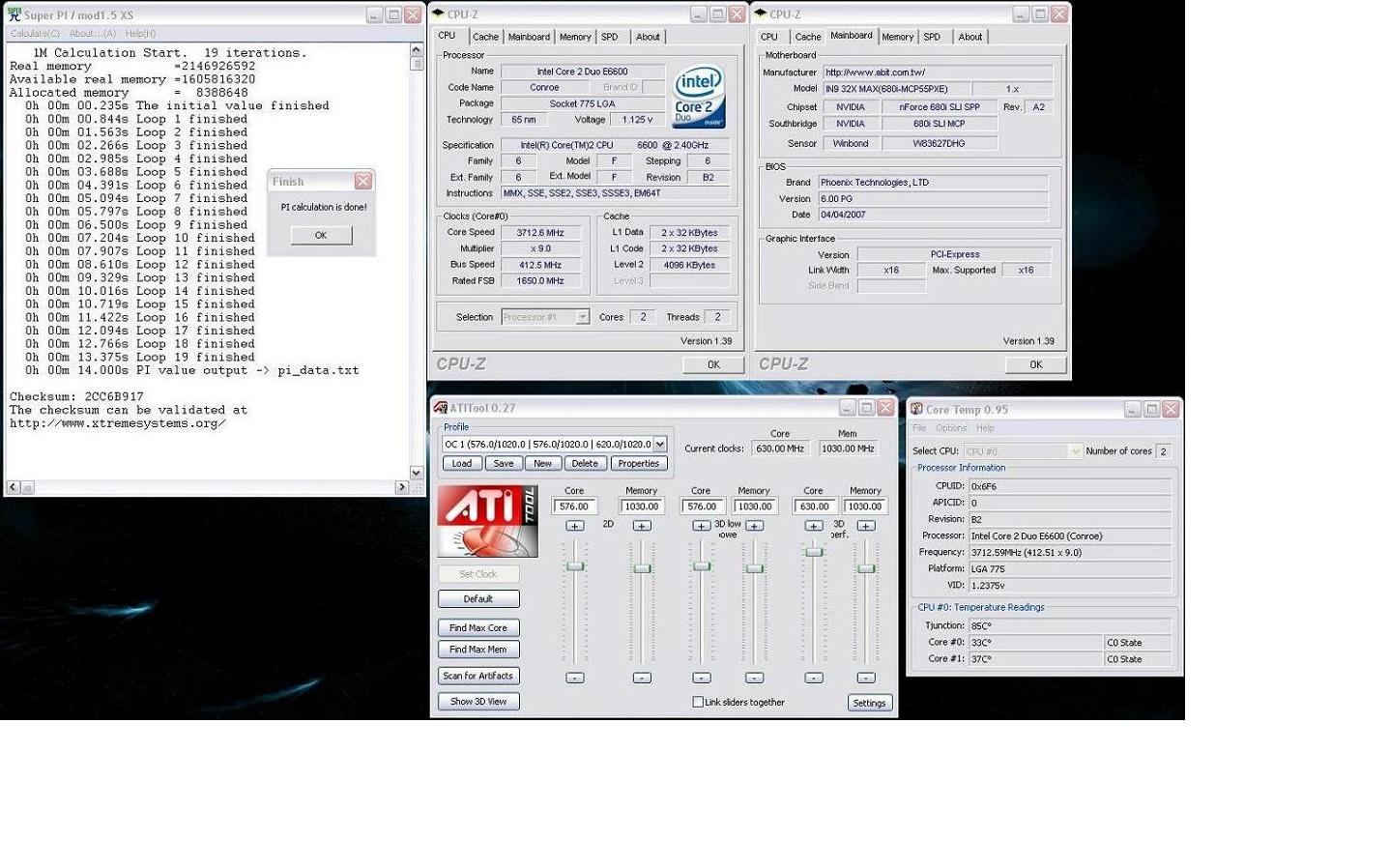1389x868 pixels.
Task: Open Core Temp Help menu
Action: click(x=985, y=428)
